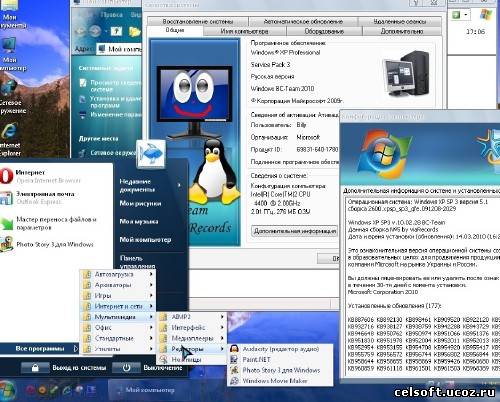Expand the Стандартные submenu

click(x=118, y=338)
